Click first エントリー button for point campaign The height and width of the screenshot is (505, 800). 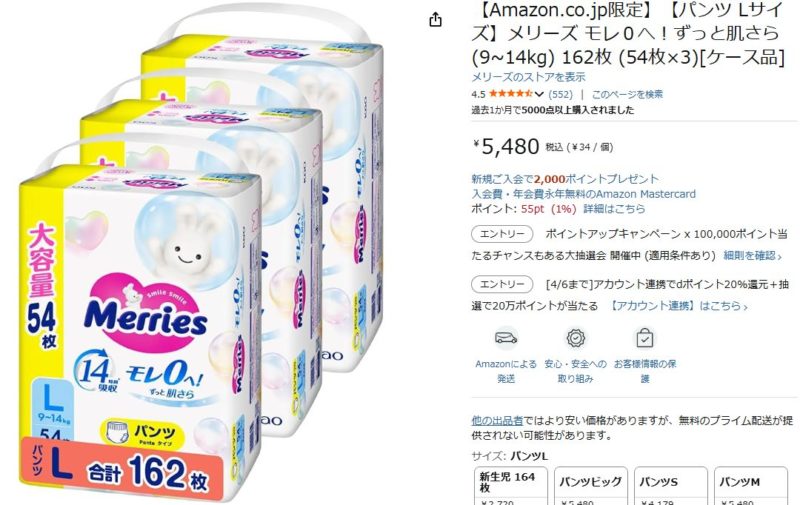[502, 234]
